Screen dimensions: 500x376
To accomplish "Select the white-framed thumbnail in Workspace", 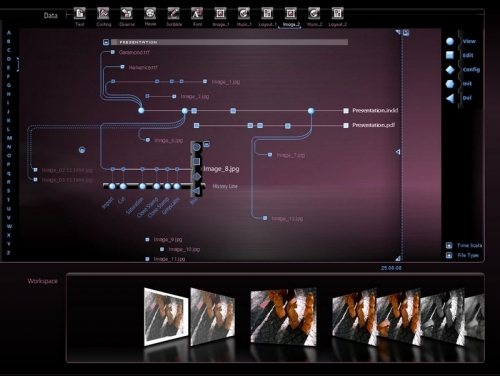I will click(x=166, y=317).
